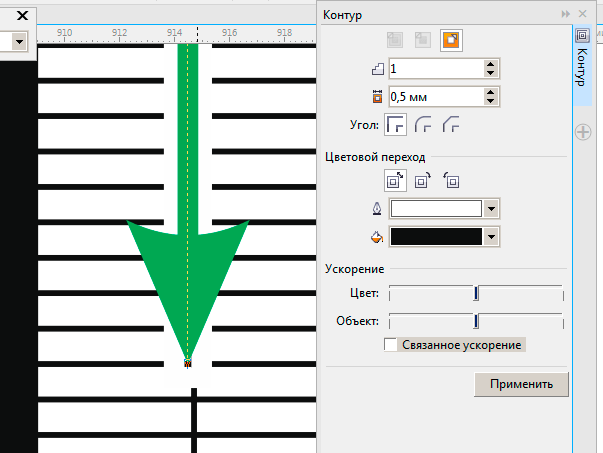Switch to the vertical Контур tab

(582, 66)
